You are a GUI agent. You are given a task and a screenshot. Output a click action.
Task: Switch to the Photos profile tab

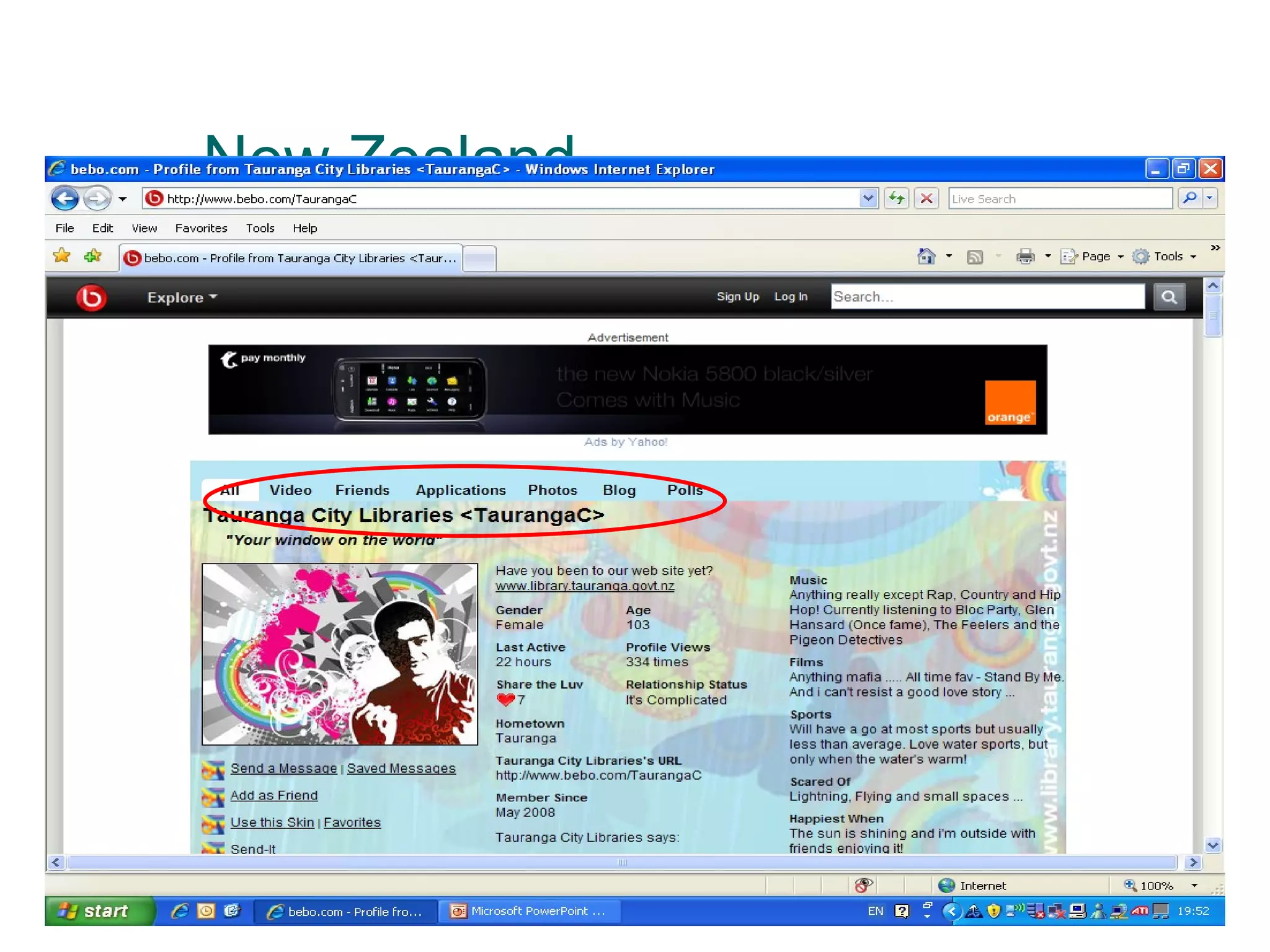tap(552, 490)
